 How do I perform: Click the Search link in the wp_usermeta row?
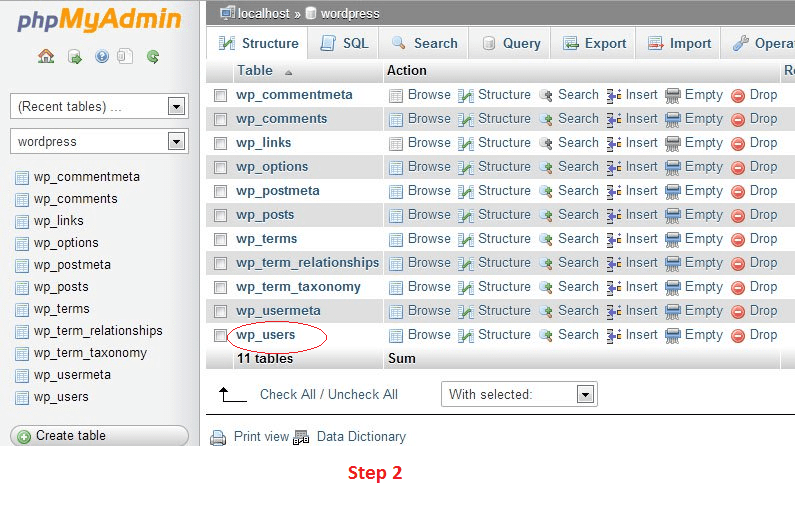[578, 311]
